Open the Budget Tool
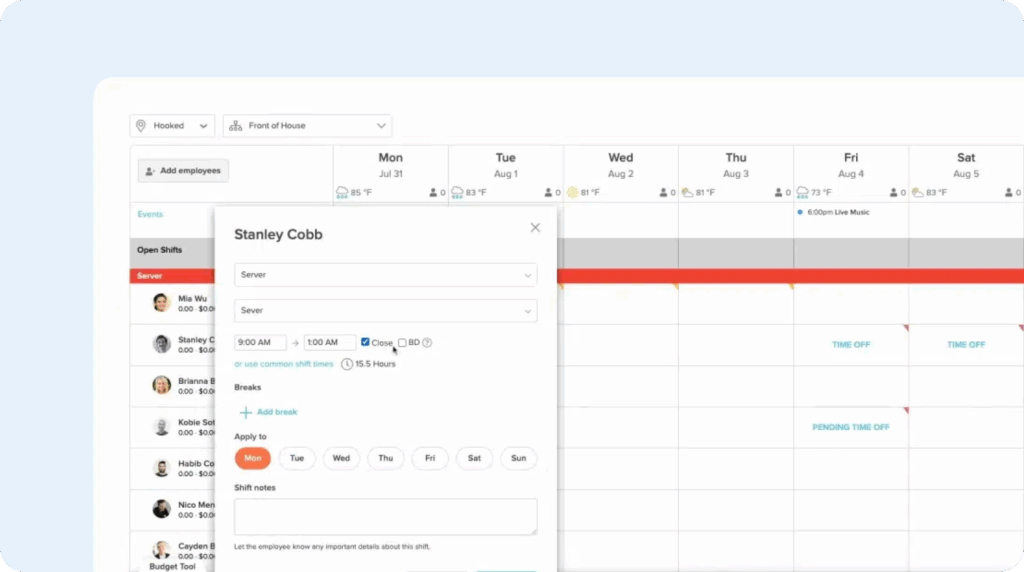The image size is (1024, 572). 172,566
